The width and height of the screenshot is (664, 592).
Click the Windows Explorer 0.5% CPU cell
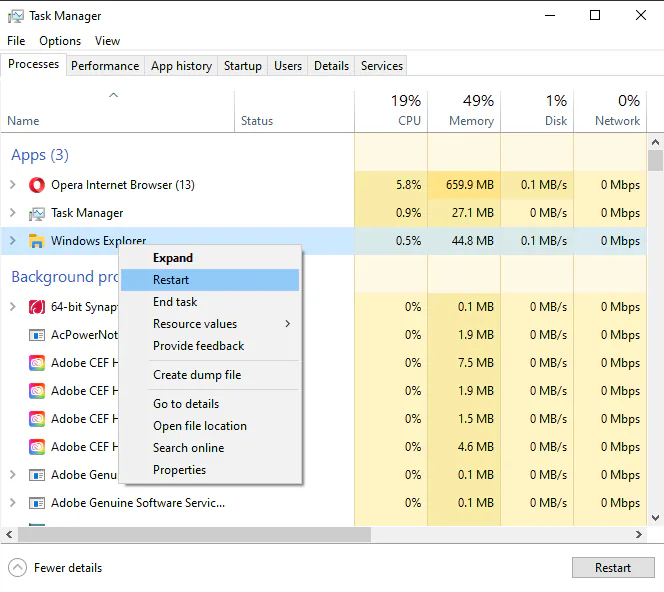point(391,241)
